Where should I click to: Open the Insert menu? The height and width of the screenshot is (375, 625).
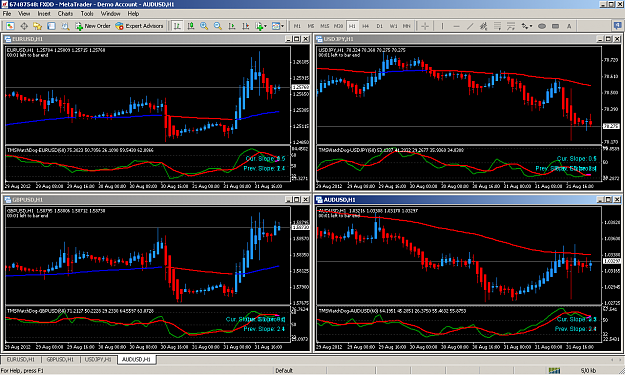44,14
